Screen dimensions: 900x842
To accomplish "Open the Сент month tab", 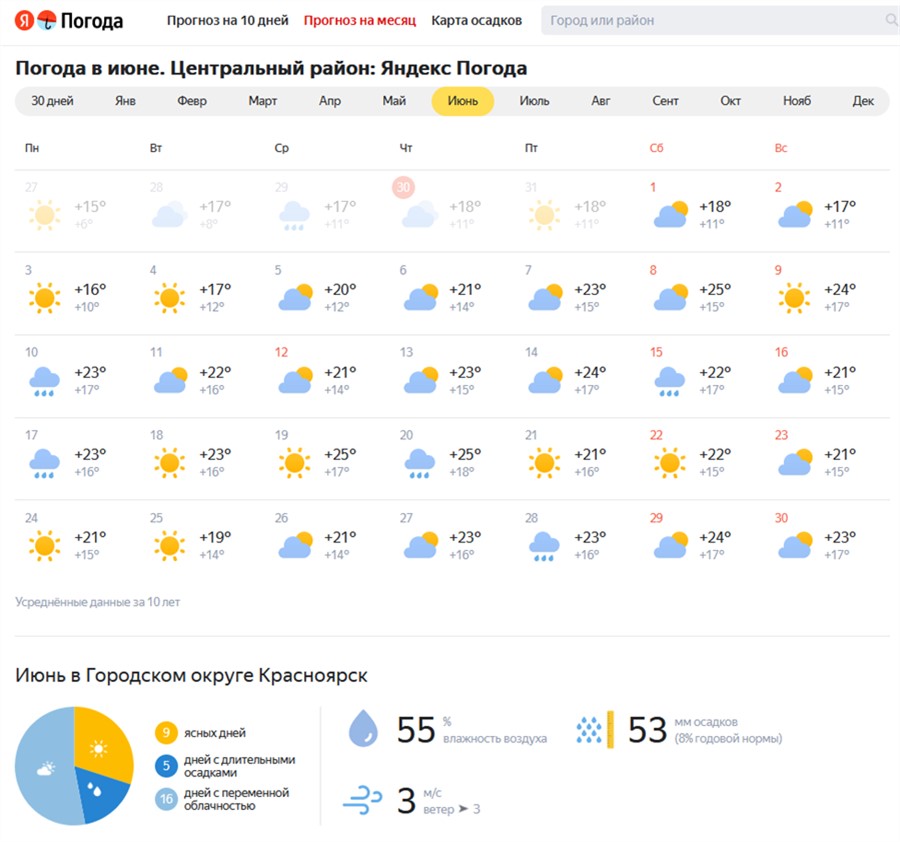I will (x=665, y=101).
